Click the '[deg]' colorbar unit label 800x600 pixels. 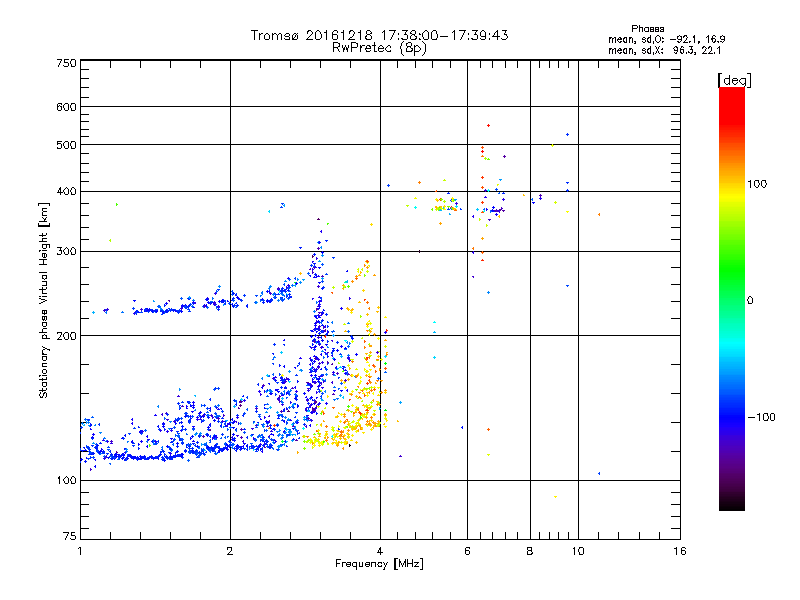[734, 80]
